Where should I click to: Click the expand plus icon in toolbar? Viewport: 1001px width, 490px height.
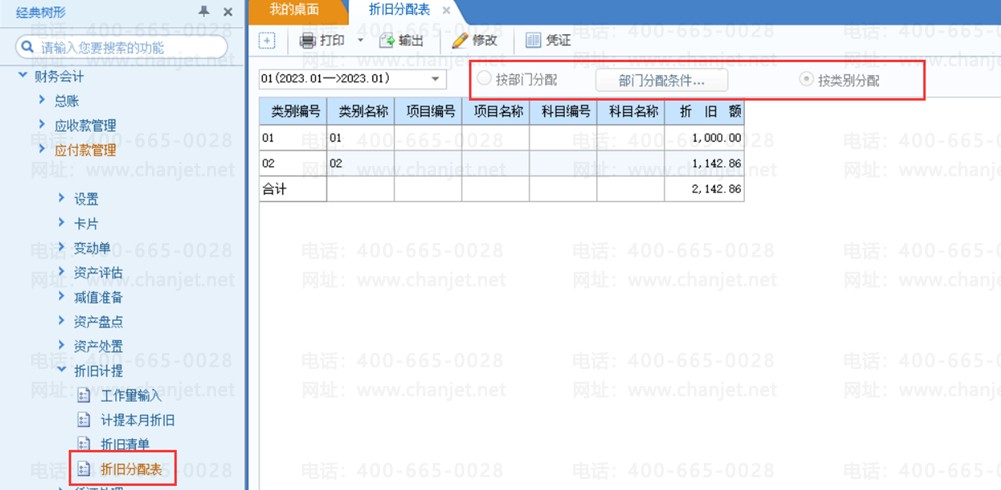click(267, 40)
